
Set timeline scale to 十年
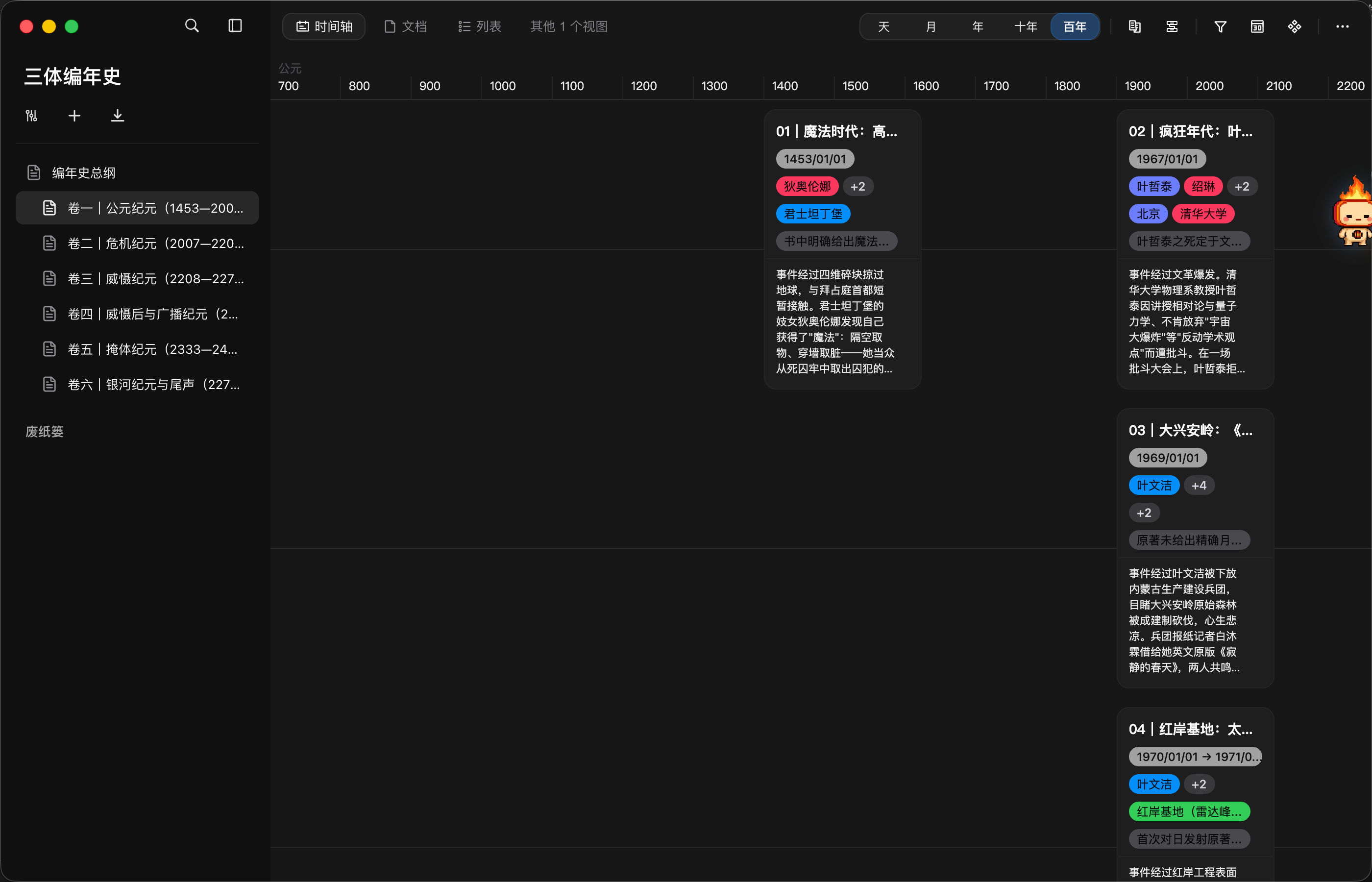pyautogui.click(x=1026, y=26)
